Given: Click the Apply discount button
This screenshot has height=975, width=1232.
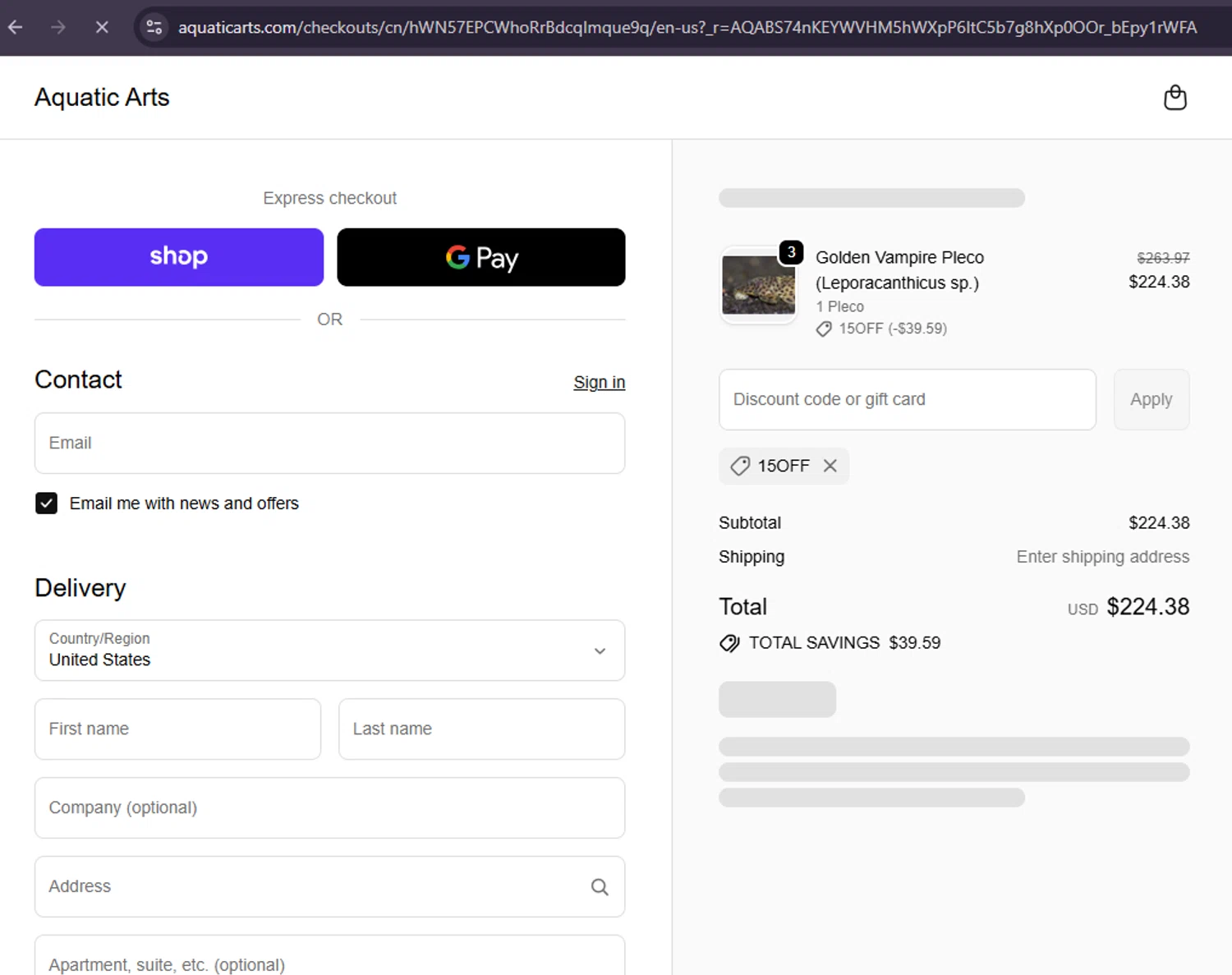Looking at the screenshot, I should [1151, 399].
